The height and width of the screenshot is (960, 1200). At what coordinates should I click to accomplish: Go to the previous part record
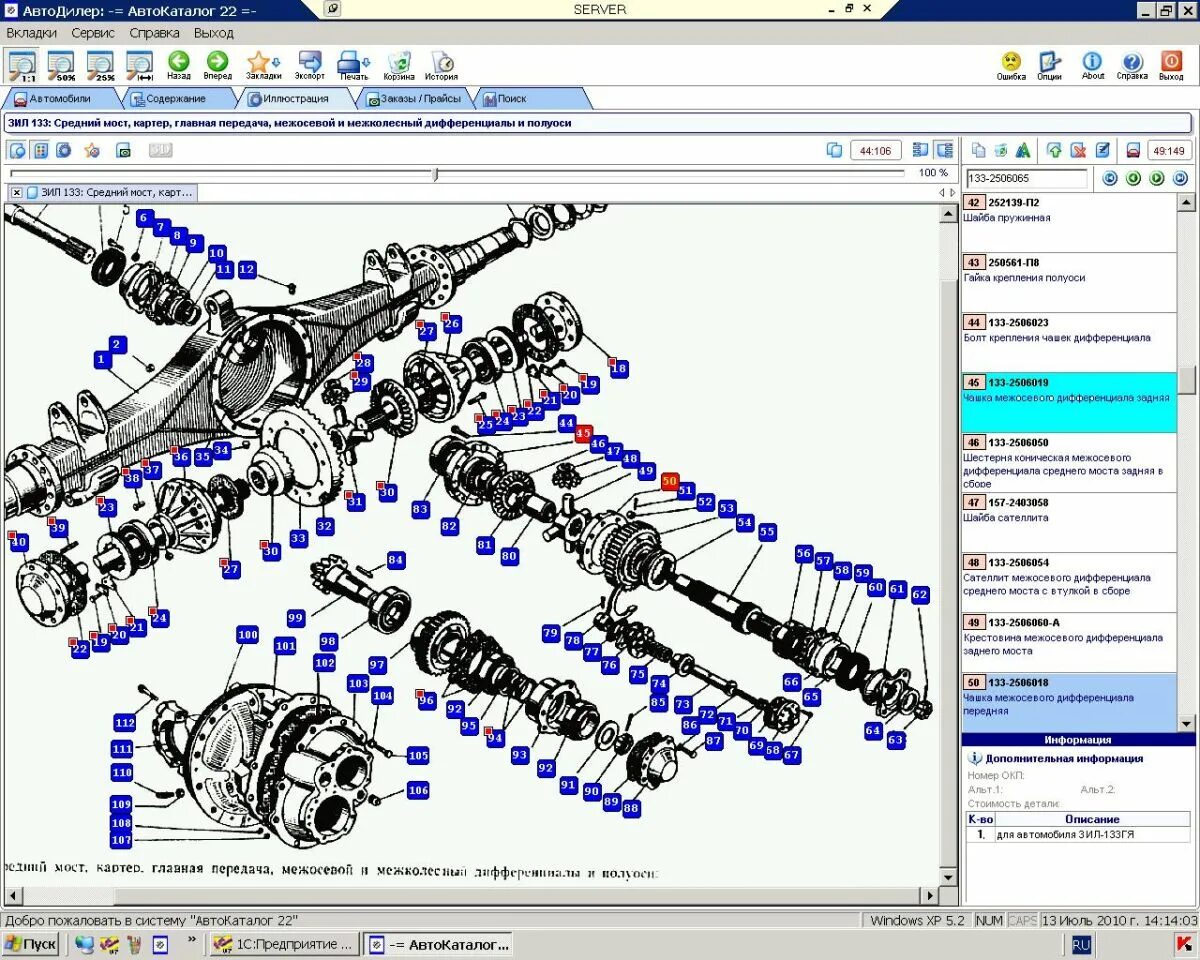[x=1133, y=179]
